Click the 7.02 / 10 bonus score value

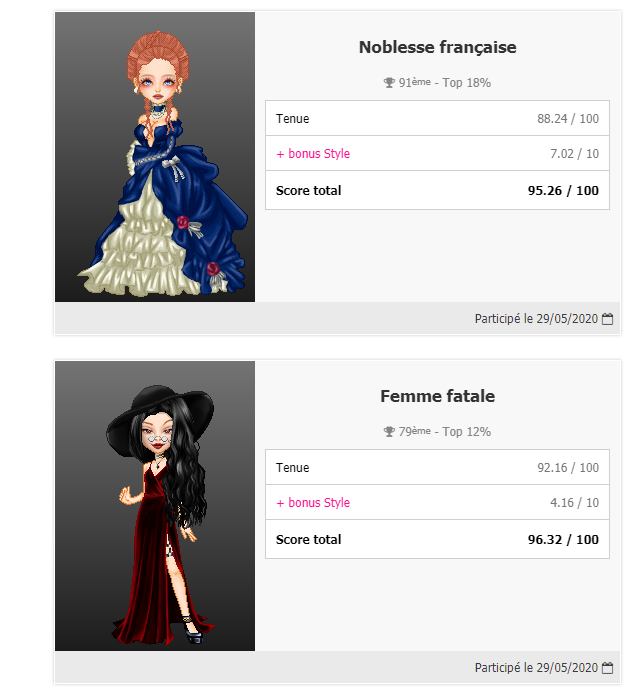click(575, 154)
